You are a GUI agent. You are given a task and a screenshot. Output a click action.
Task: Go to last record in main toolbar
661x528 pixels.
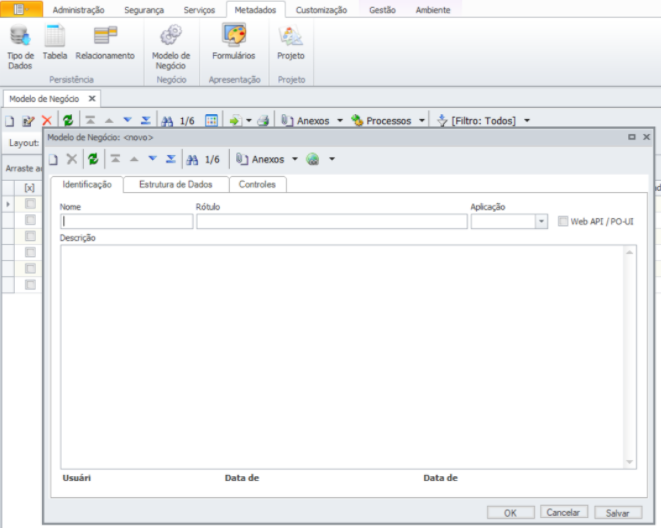pos(146,121)
